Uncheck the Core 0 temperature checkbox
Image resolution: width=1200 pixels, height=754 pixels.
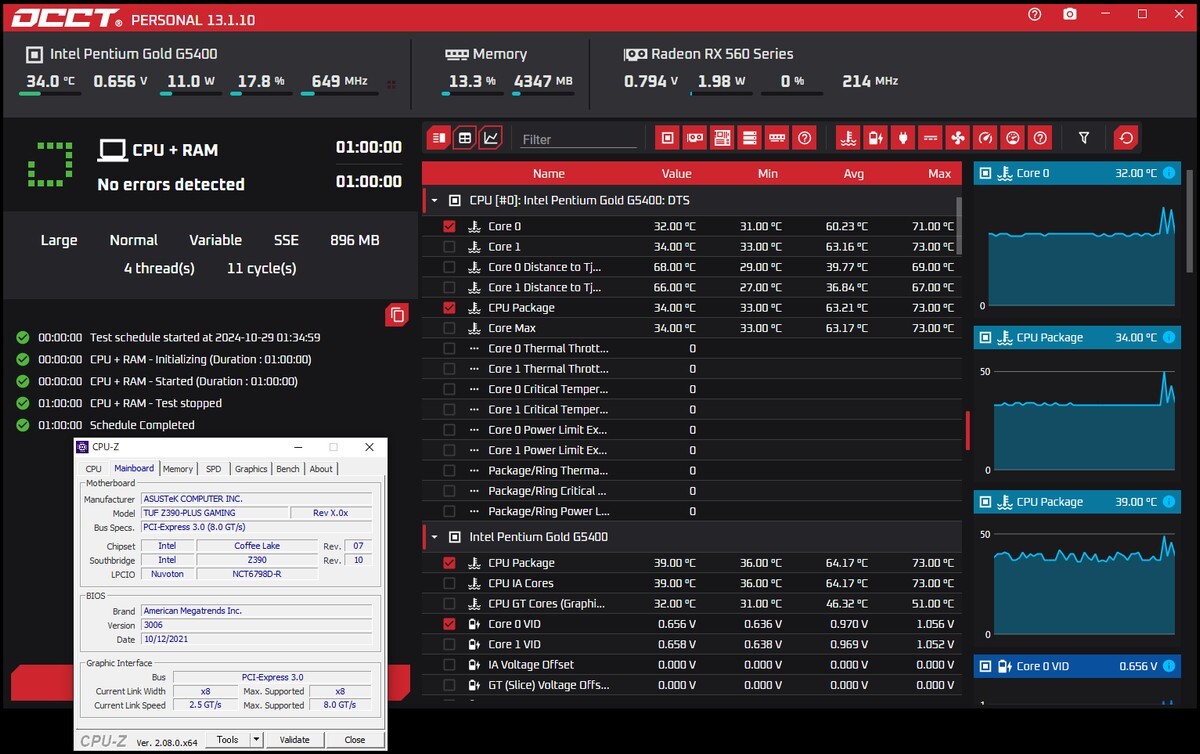[x=449, y=226]
